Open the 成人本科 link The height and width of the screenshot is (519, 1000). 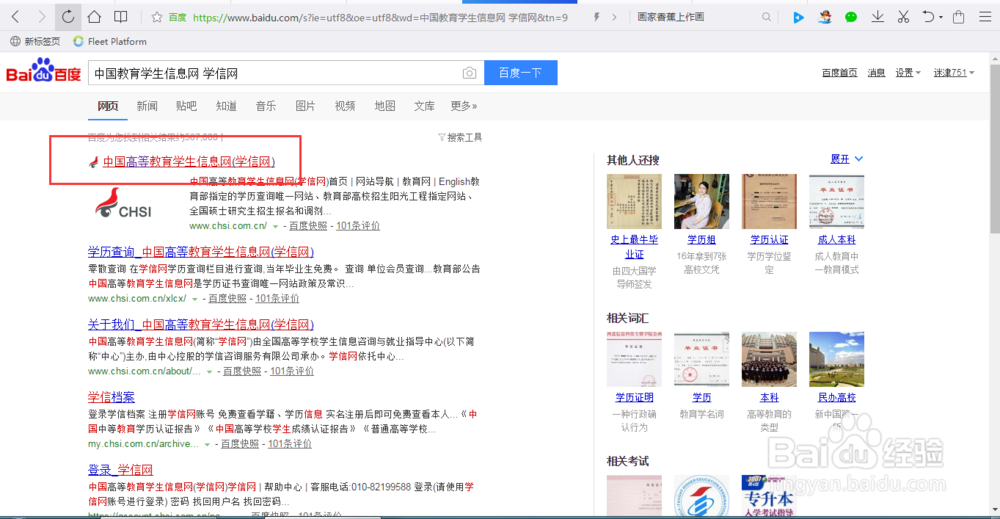pyautogui.click(x=837, y=240)
